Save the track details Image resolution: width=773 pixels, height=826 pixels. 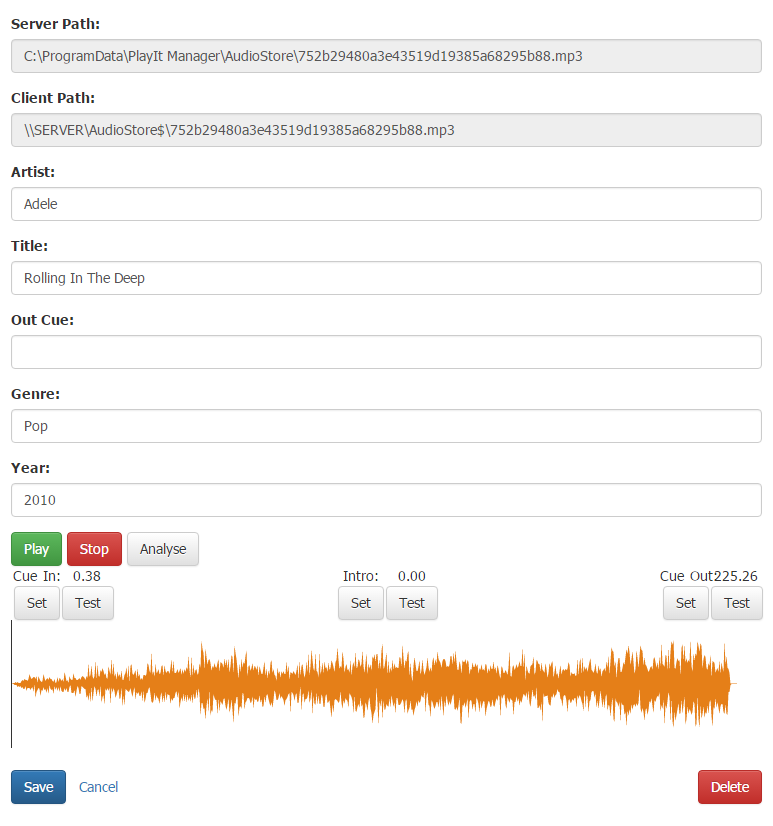click(x=38, y=787)
